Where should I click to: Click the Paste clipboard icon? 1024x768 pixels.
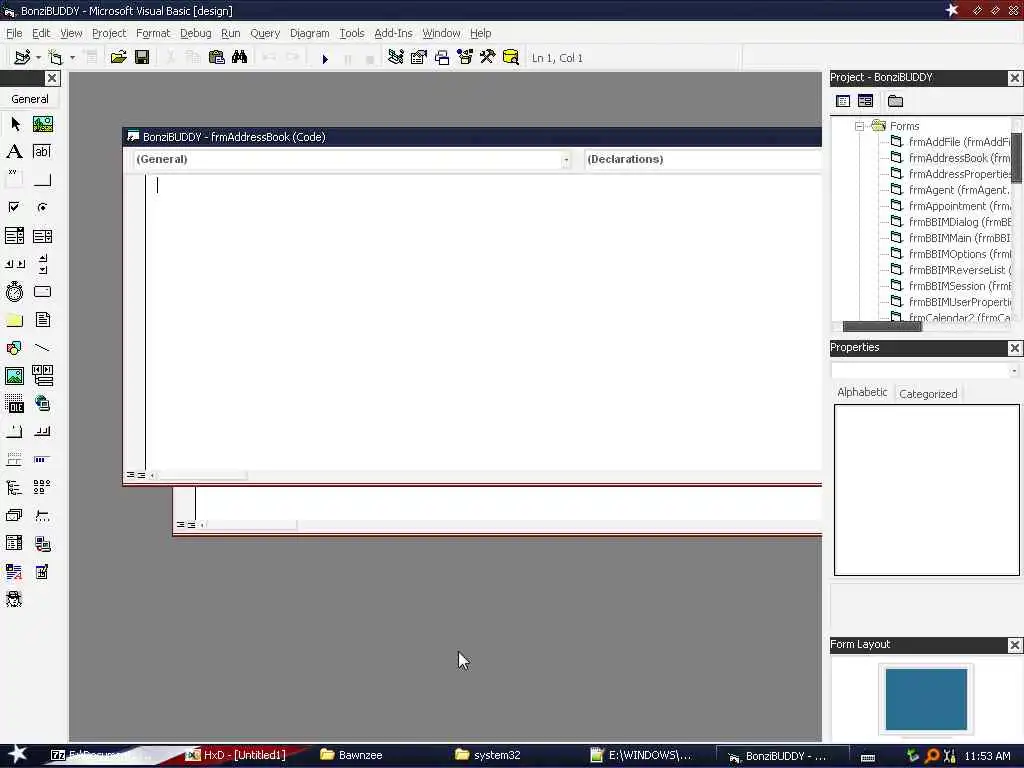pyautogui.click(x=216, y=57)
